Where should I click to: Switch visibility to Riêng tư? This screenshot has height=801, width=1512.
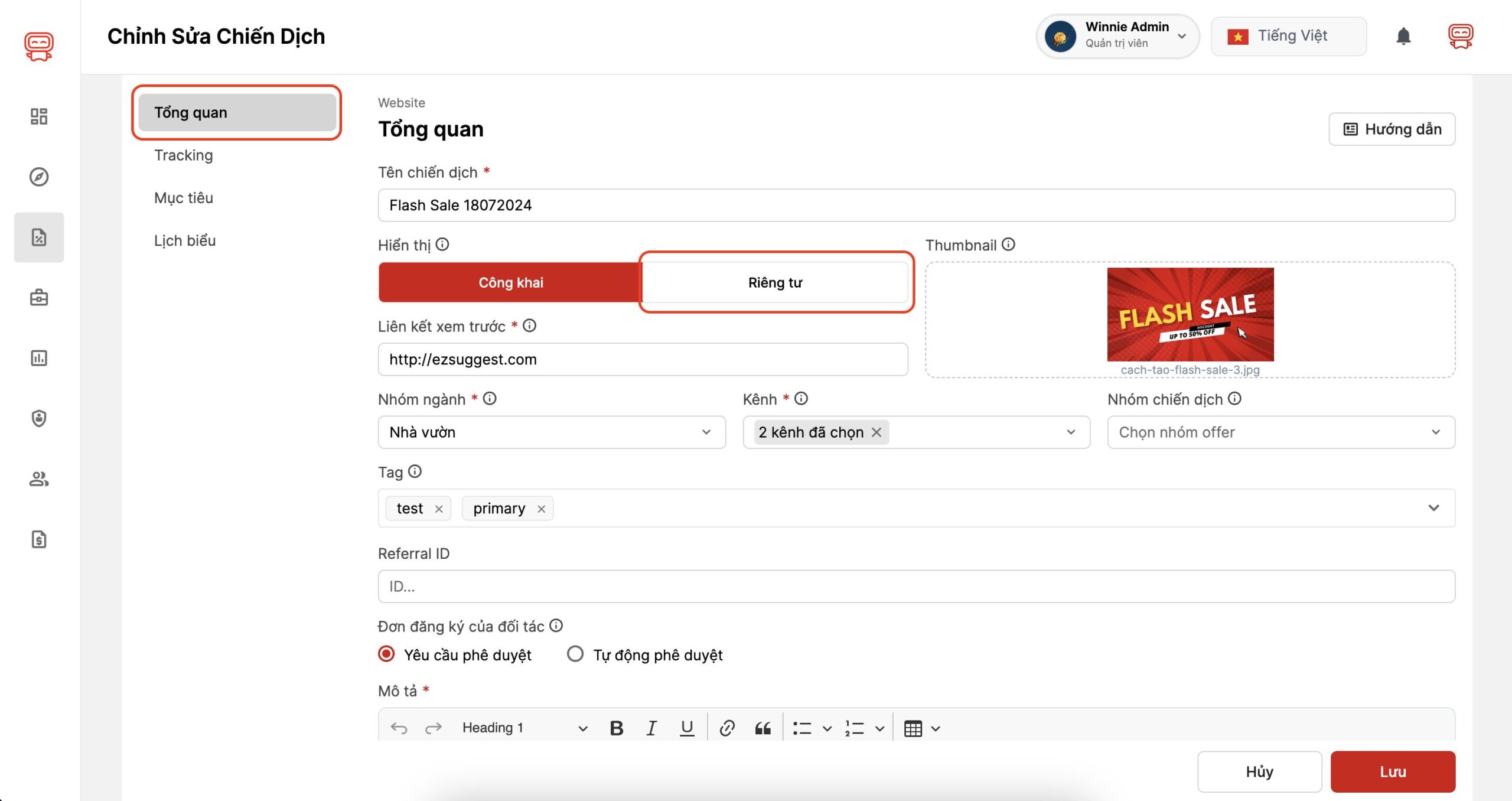775,282
